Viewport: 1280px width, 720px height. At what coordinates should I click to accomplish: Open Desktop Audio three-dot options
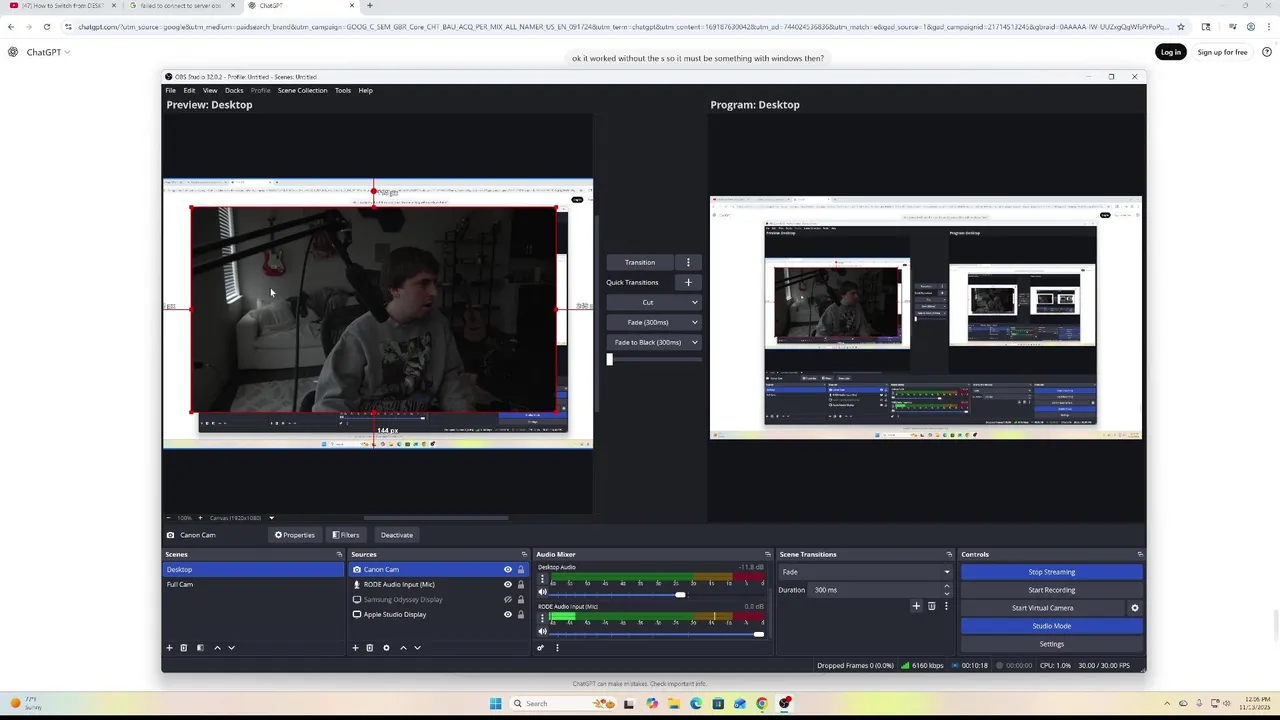pyautogui.click(x=543, y=579)
